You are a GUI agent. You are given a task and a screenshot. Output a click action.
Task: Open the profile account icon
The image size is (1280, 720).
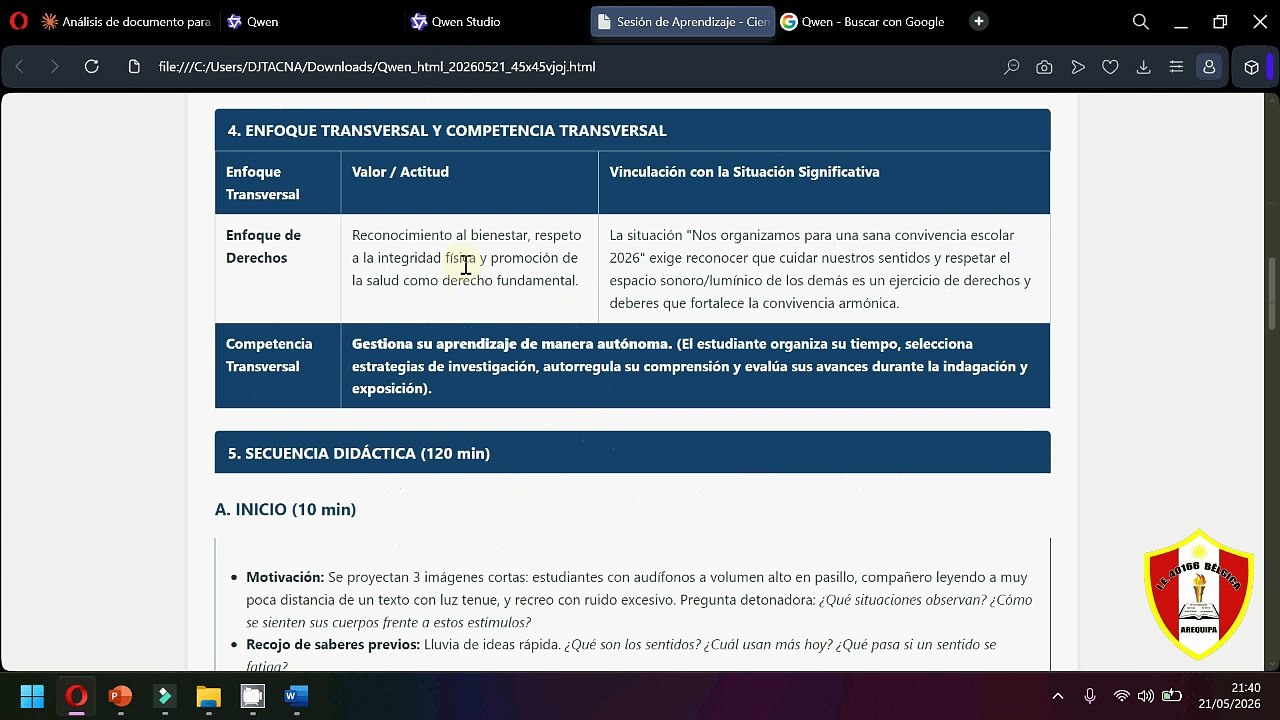1209,67
